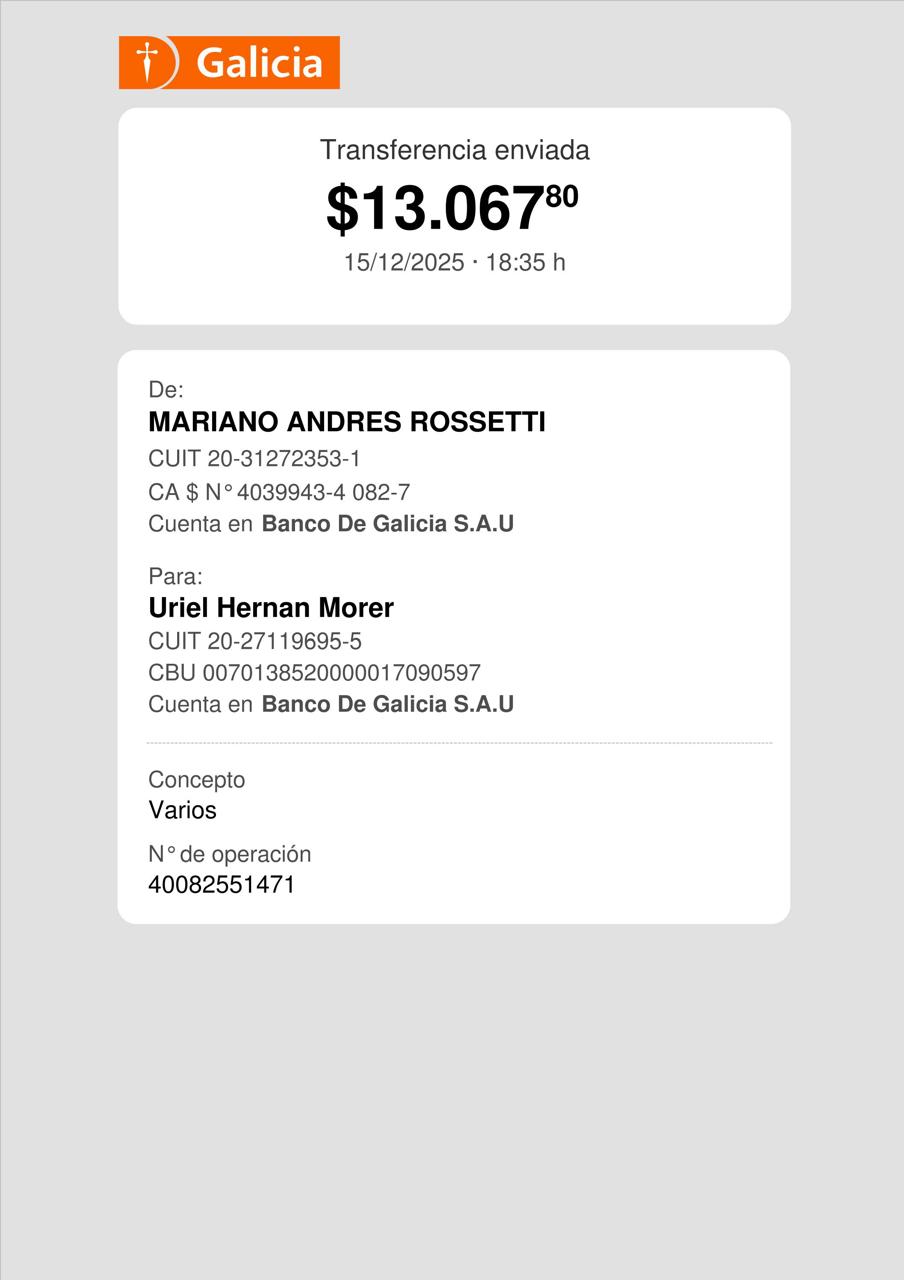Screen dimensions: 904x1280
Task: Select the "N° de operación" label
Action: point(229,854)
